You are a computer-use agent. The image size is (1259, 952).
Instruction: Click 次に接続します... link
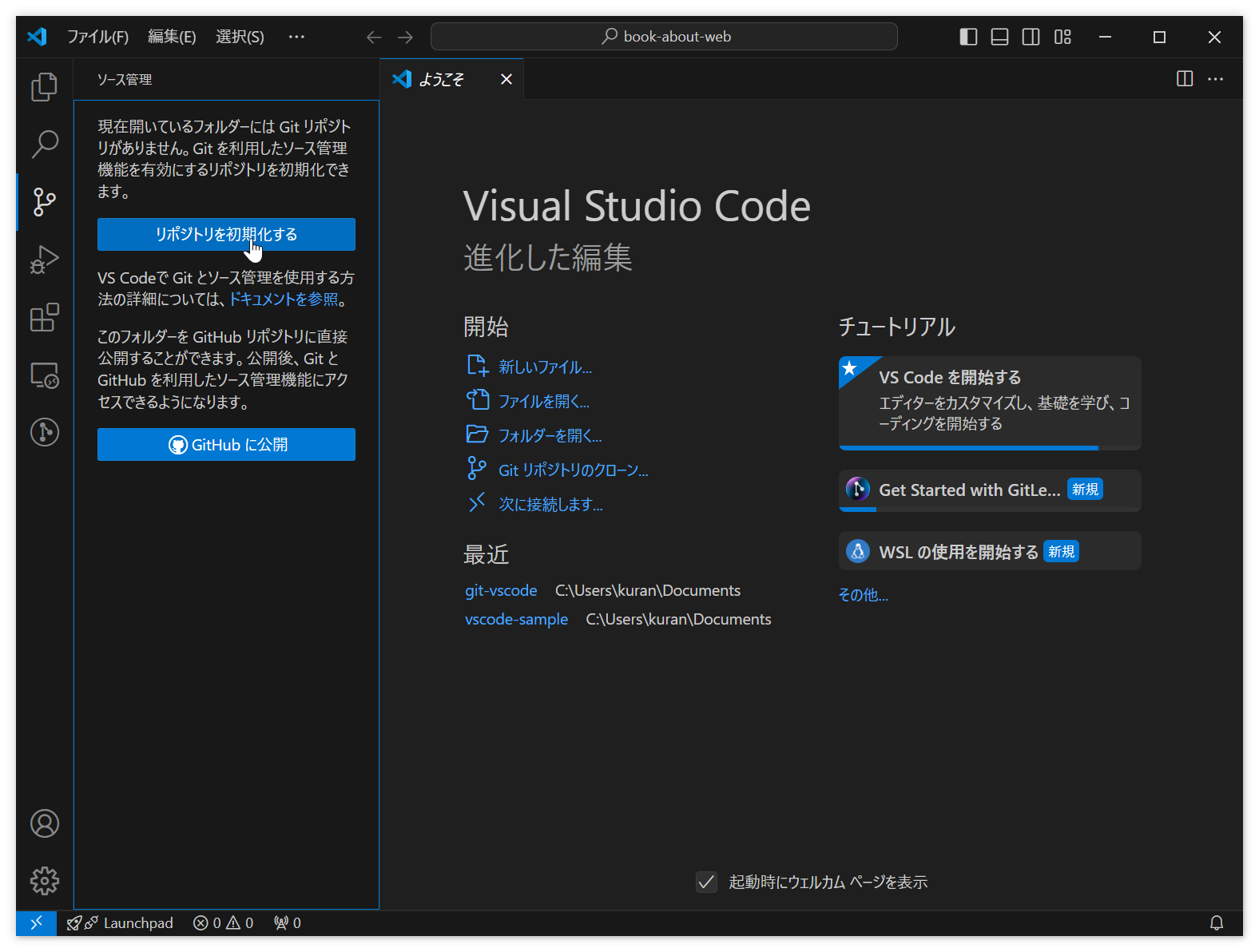pos(550,505)
